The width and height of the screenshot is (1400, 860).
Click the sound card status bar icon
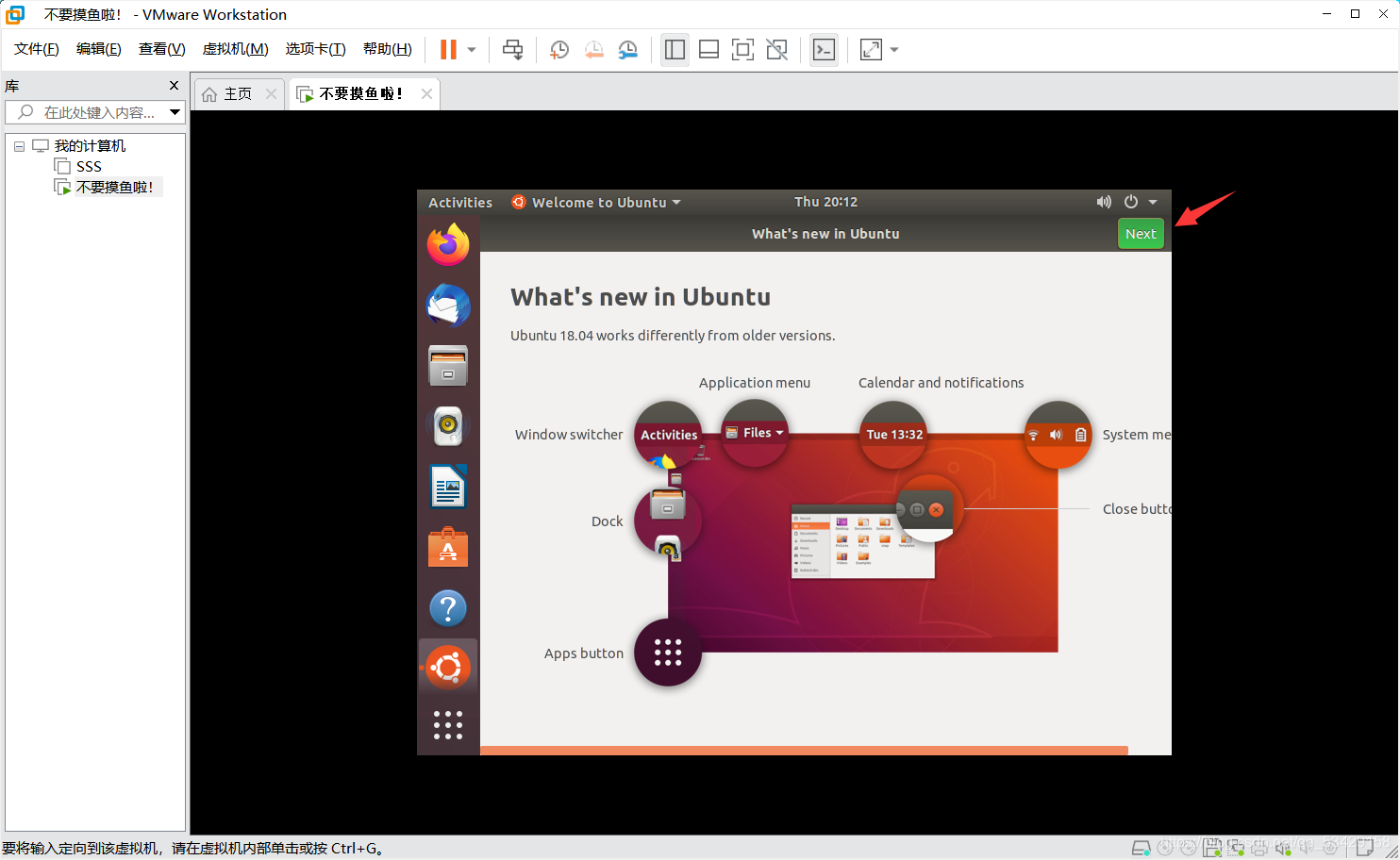[x=1284, y=848]
